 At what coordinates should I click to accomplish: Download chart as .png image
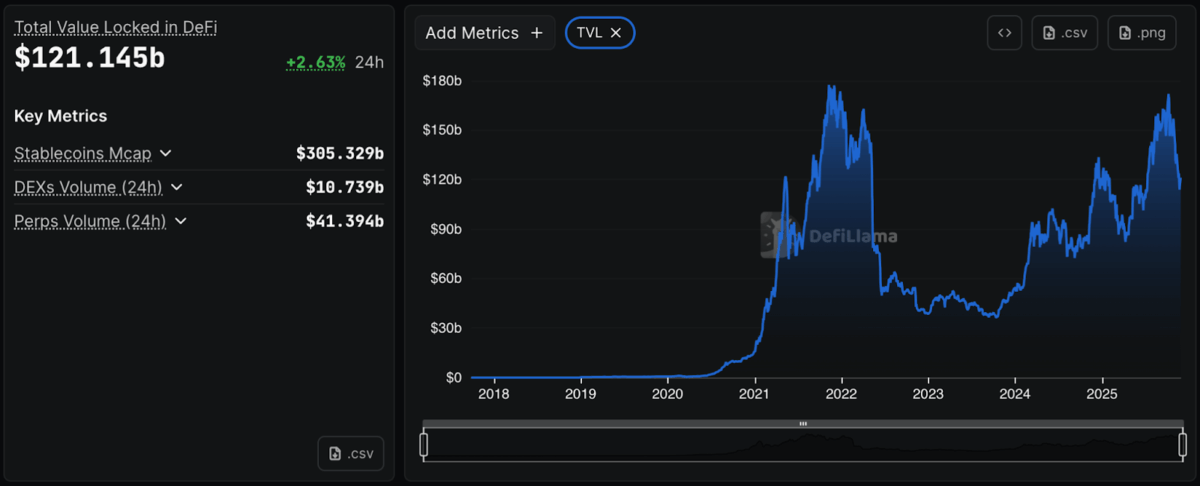(x=1141, y=33)
